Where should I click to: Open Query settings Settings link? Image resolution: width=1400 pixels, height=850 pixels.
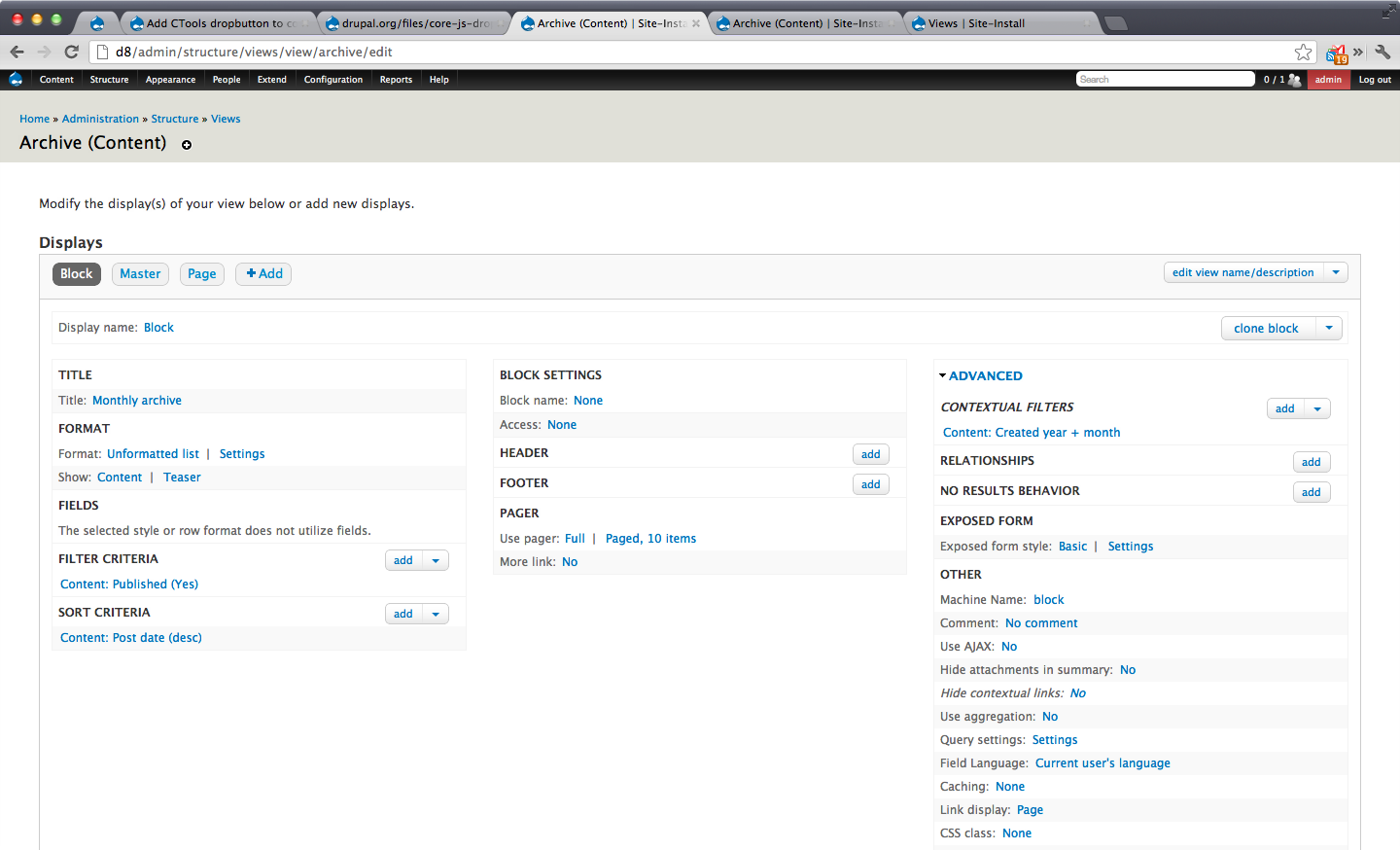(1055, 740)
